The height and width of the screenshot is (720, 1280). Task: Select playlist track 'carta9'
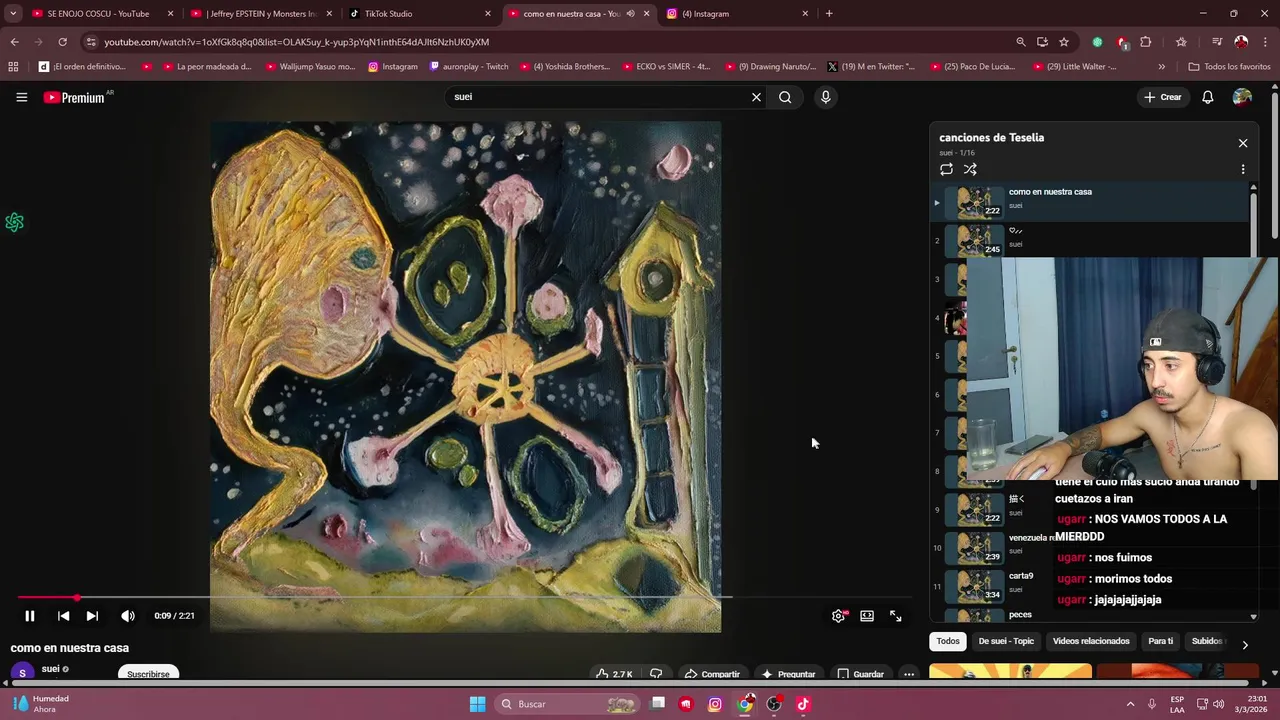pyautogui.click(x=1020, y=576)
